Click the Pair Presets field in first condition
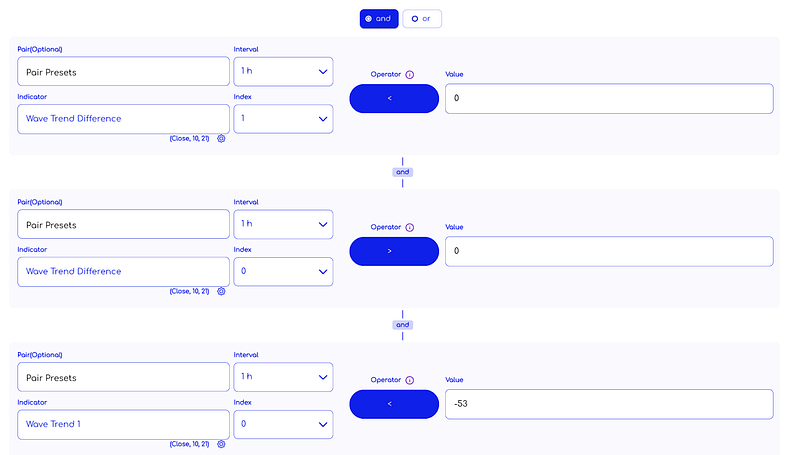Image resolution: width=800 pixels, height=455 pixels. pyautogui.click(x=123, y=71)
